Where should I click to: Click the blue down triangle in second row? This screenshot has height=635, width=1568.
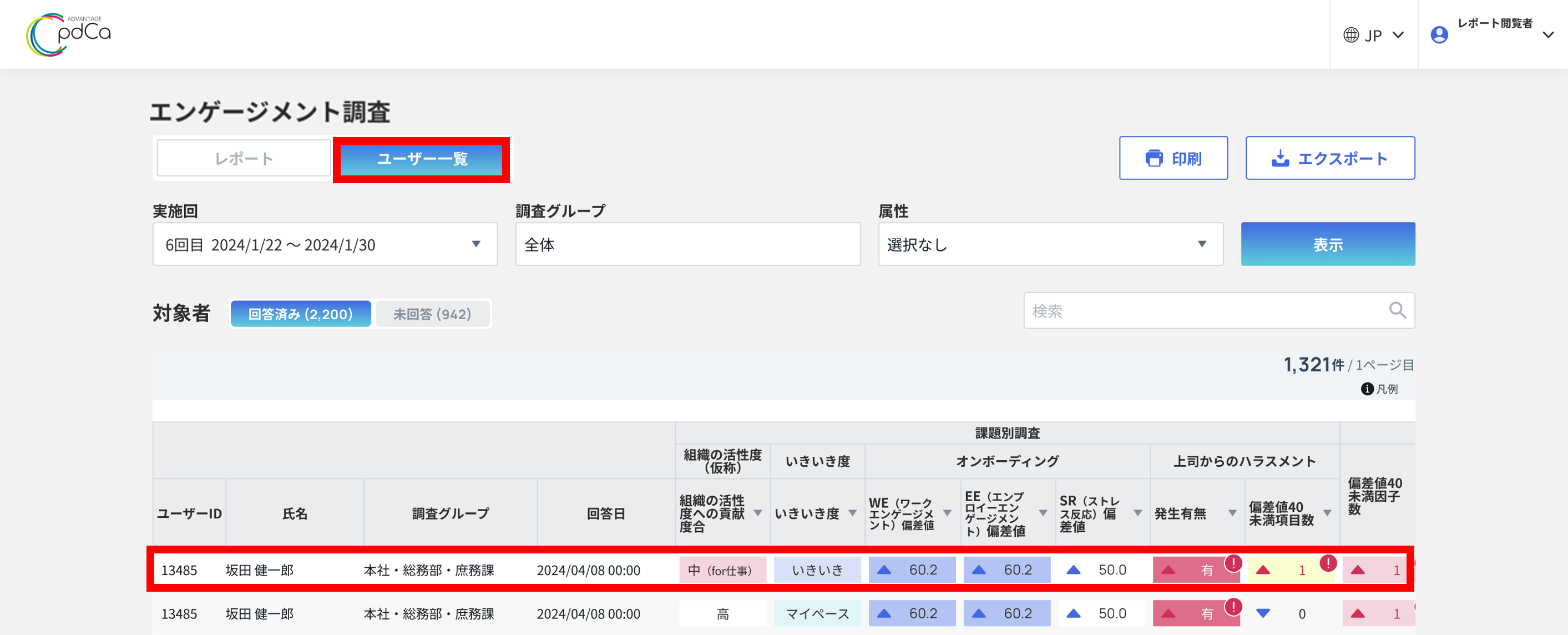1263,613
